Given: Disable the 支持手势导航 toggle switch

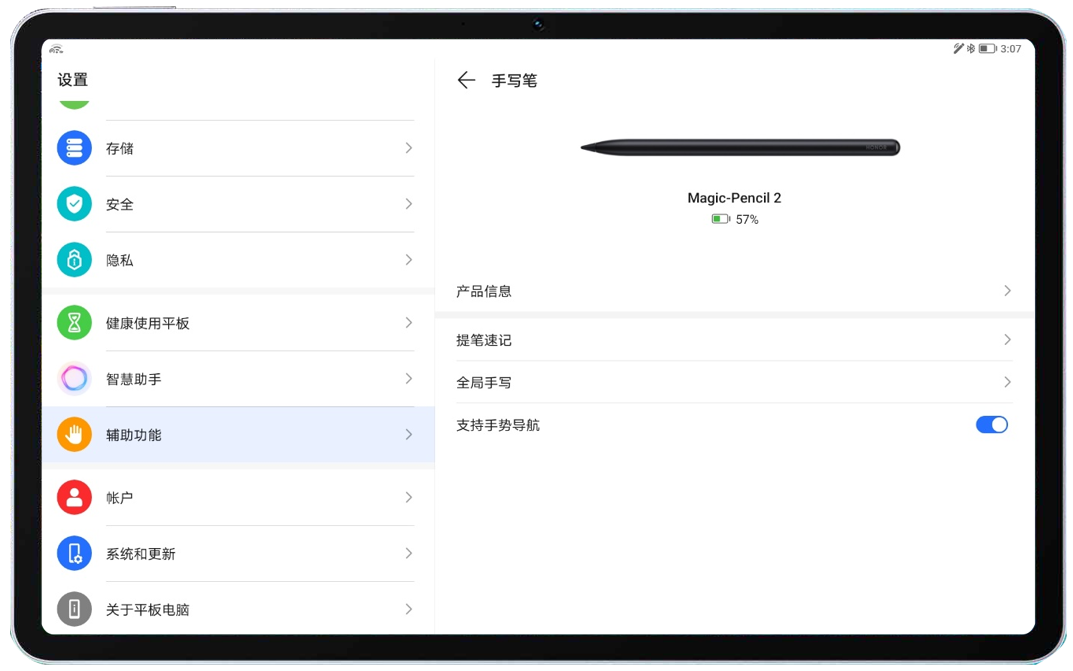Looking at the screenshot, I should 991,425.
